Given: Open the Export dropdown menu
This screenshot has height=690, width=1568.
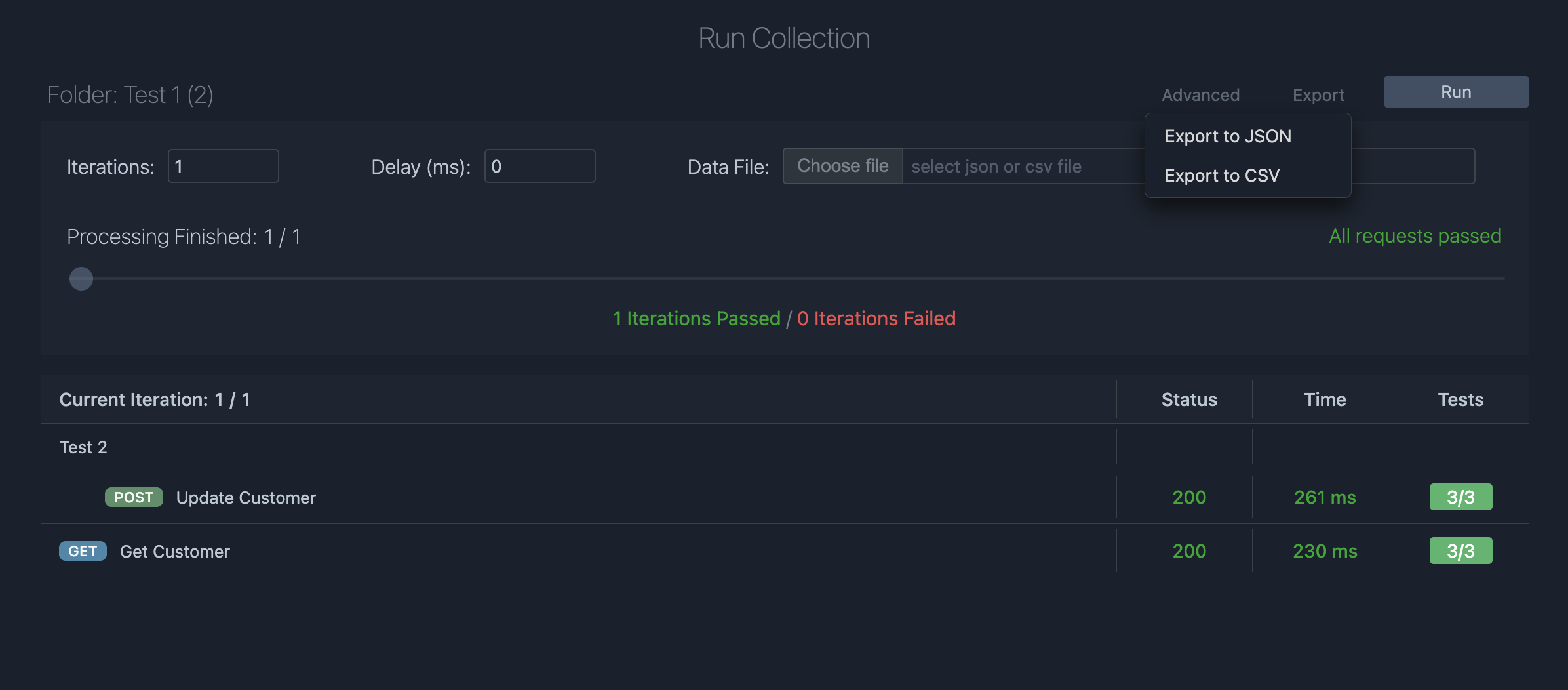Looking at the screenshot, I should pos(1318,94).
